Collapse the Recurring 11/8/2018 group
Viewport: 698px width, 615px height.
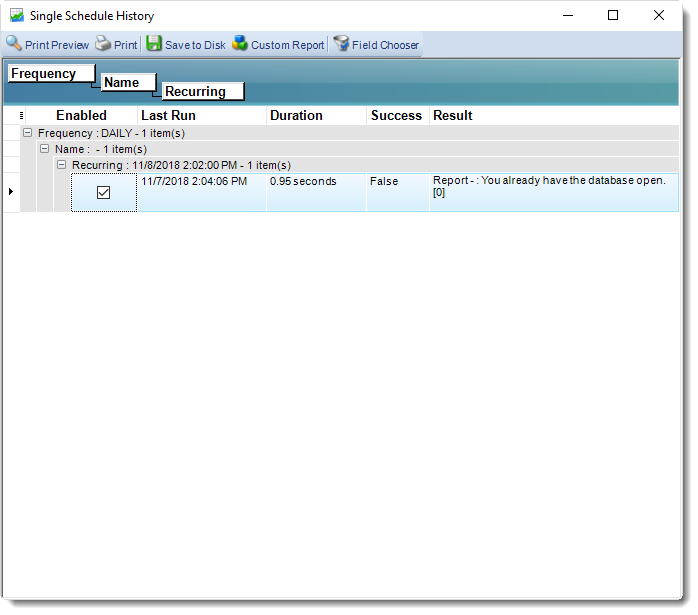click(x=61, y=165)
